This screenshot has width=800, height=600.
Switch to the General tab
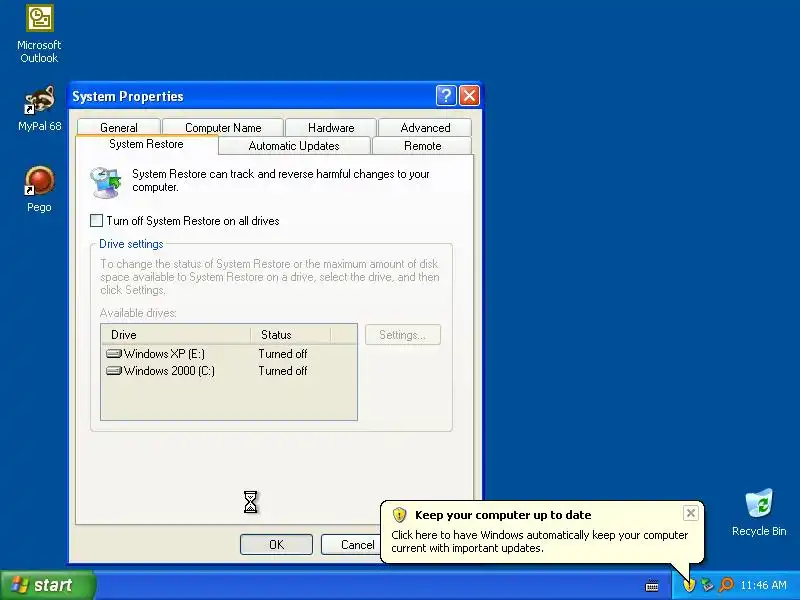coord(119,128)
